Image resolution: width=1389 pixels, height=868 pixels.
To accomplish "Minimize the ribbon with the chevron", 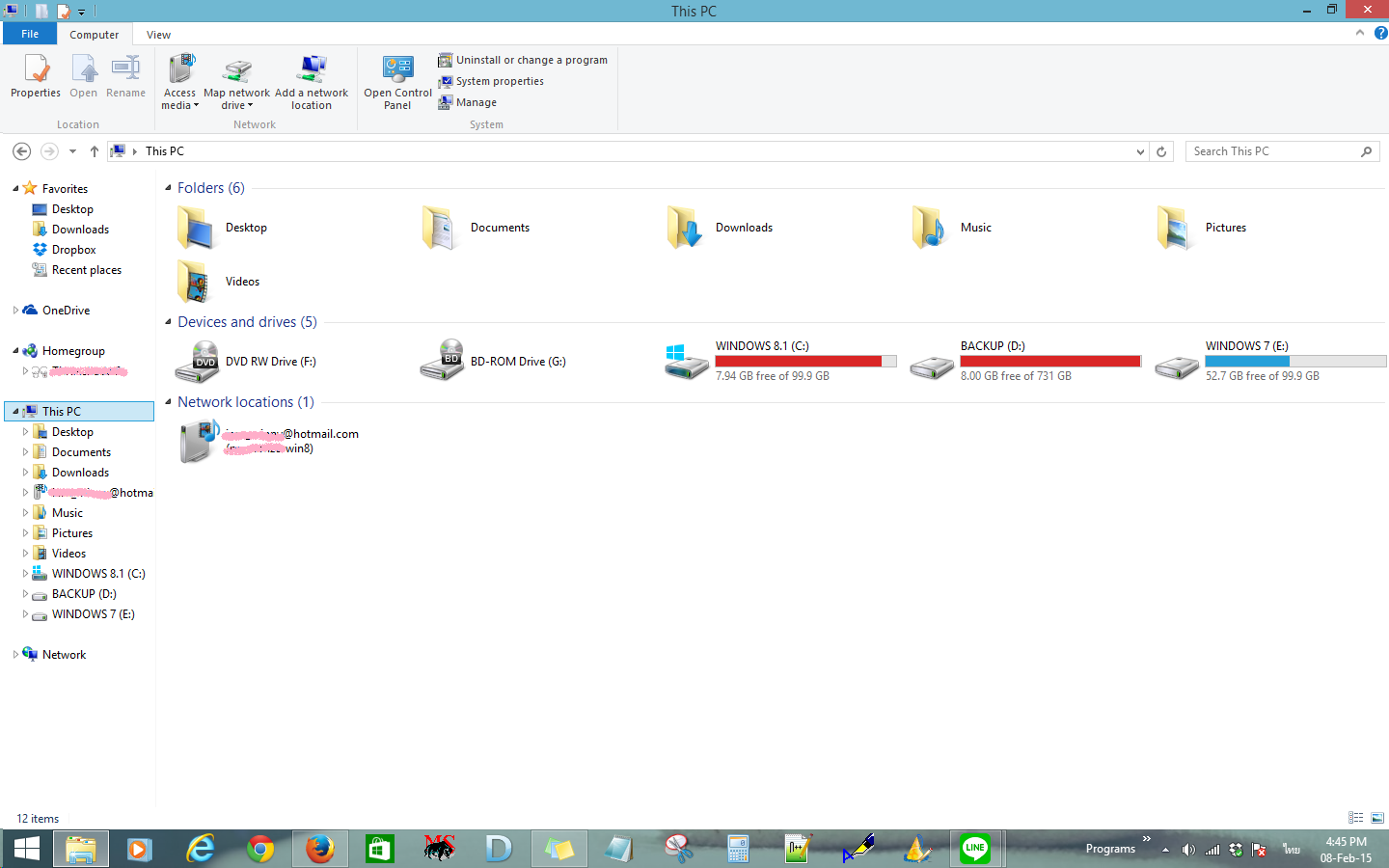I will click(1360, 33).
